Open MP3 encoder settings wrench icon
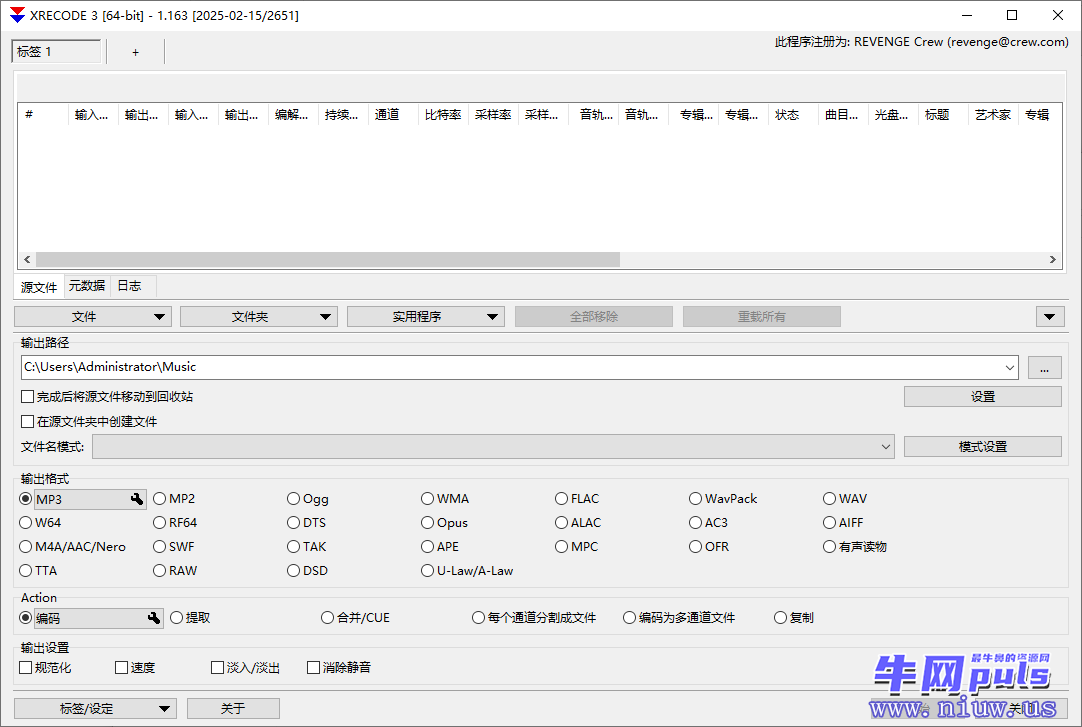The image size is (1082, 727). click(x=137, y=499)
